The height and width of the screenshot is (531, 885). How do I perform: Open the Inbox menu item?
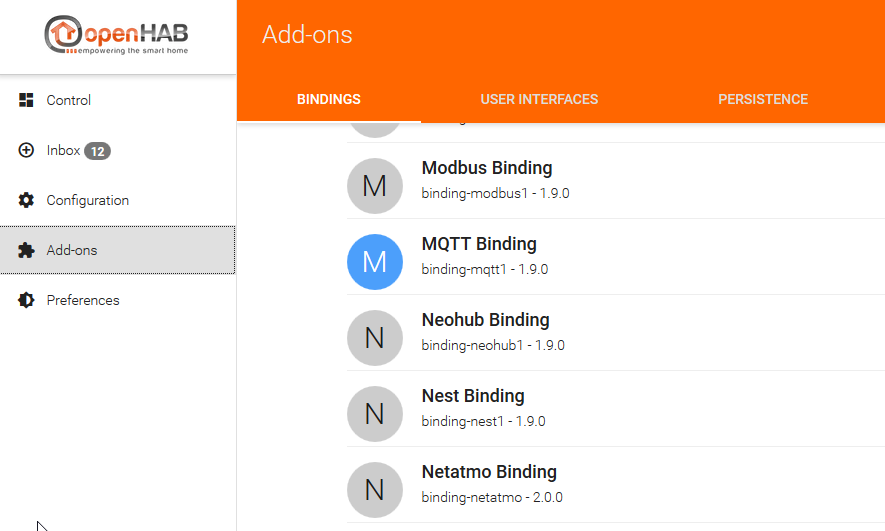tap(118, 150)
